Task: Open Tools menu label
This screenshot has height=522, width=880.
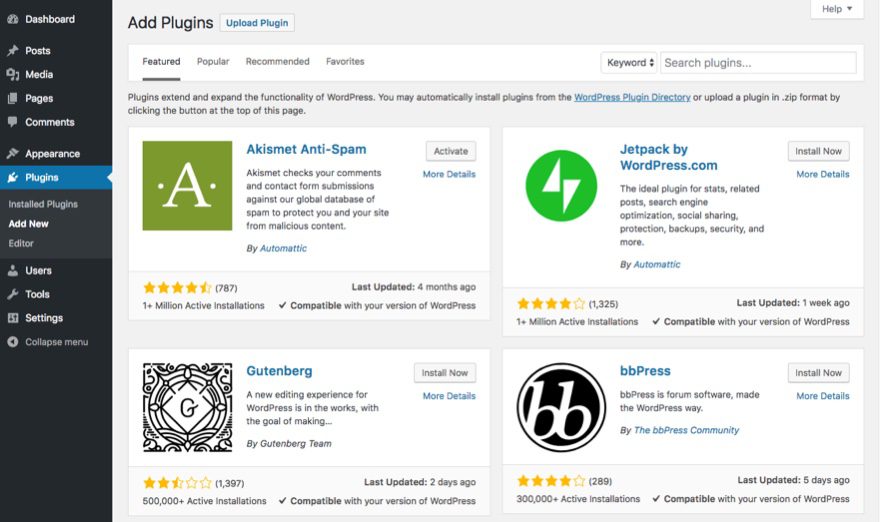Action: coord(37,294)
